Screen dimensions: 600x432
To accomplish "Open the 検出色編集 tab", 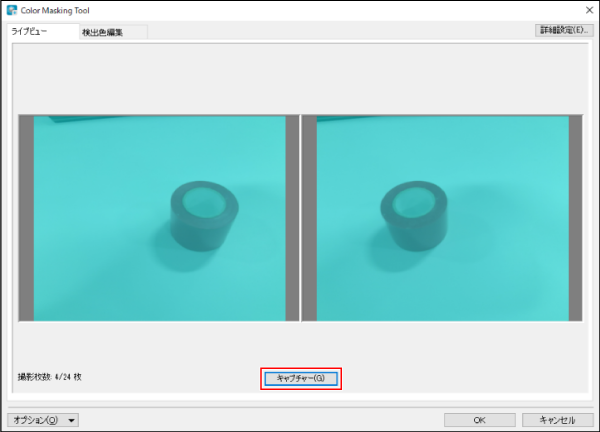I will click(113, 33).
